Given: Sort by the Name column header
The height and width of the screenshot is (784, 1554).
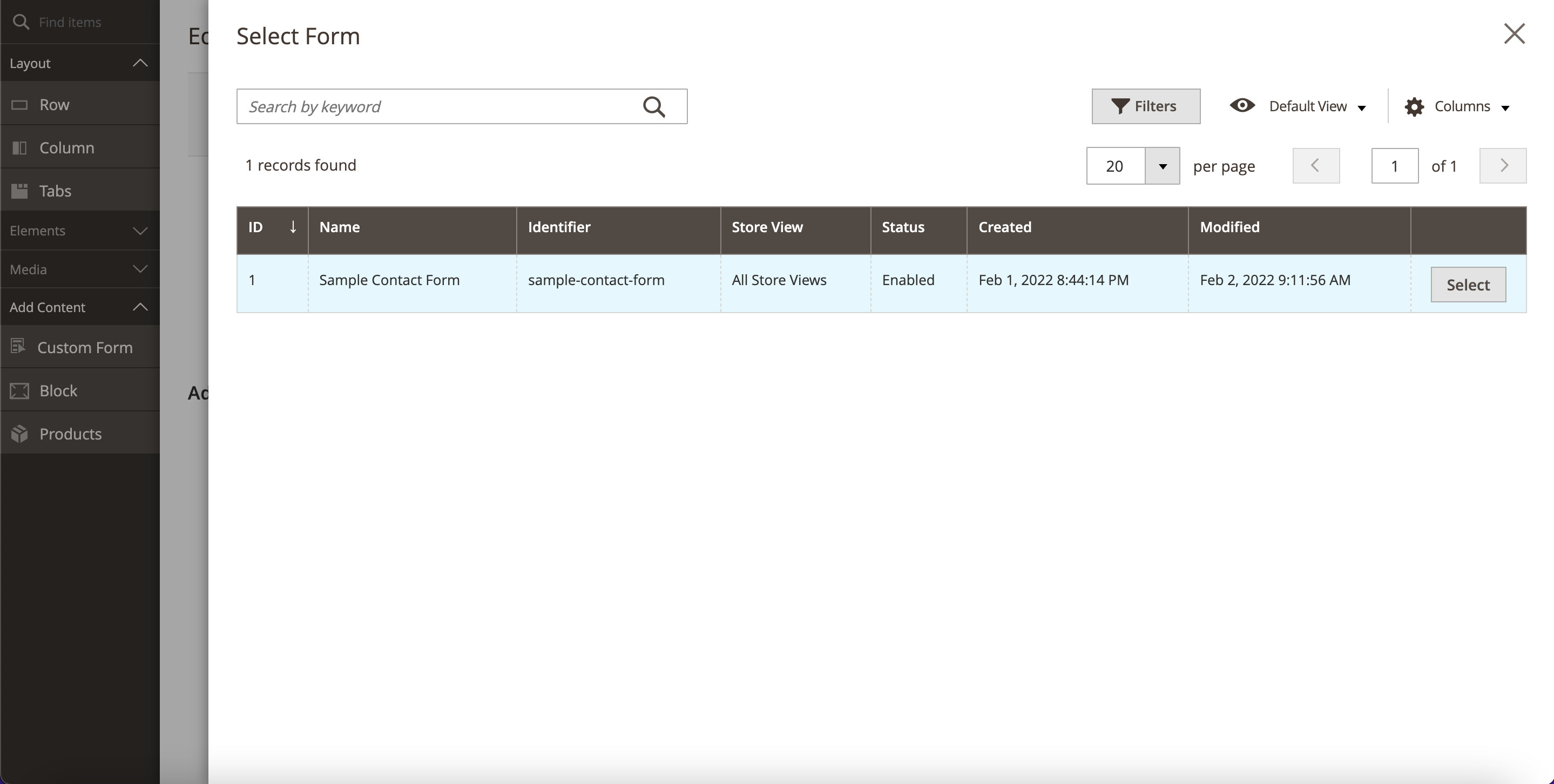Looking at the screenshot, I should [x=340, y=227].
